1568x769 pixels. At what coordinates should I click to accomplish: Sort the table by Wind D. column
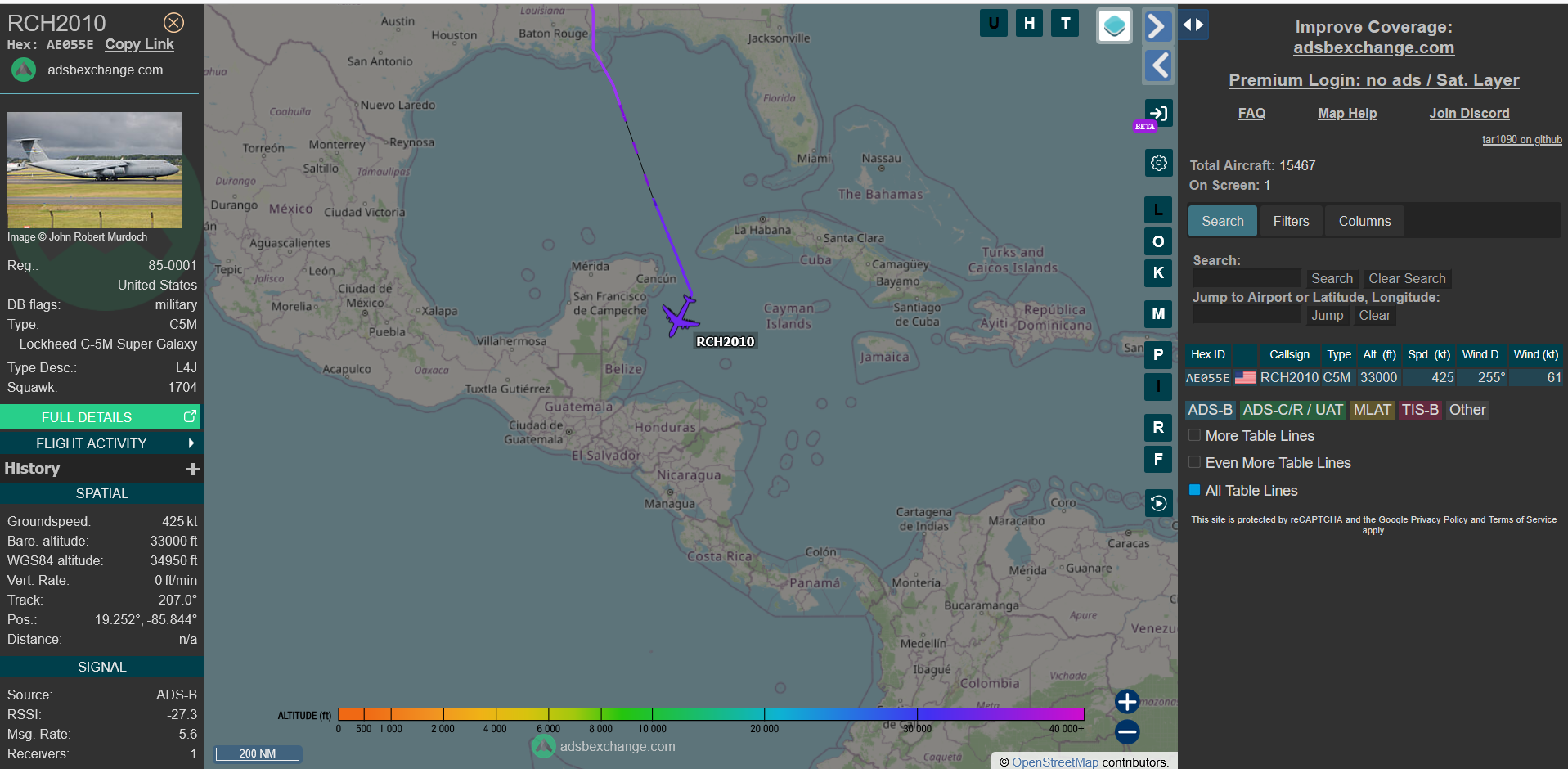click(x=1481, y=354)
